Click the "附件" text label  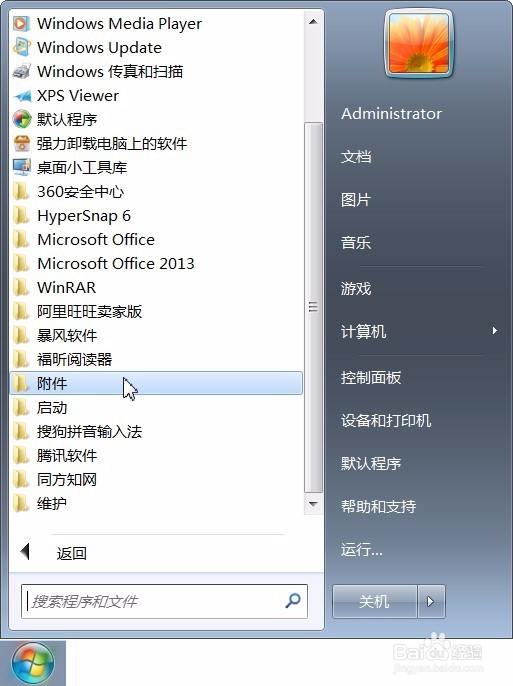click(52, 384)
